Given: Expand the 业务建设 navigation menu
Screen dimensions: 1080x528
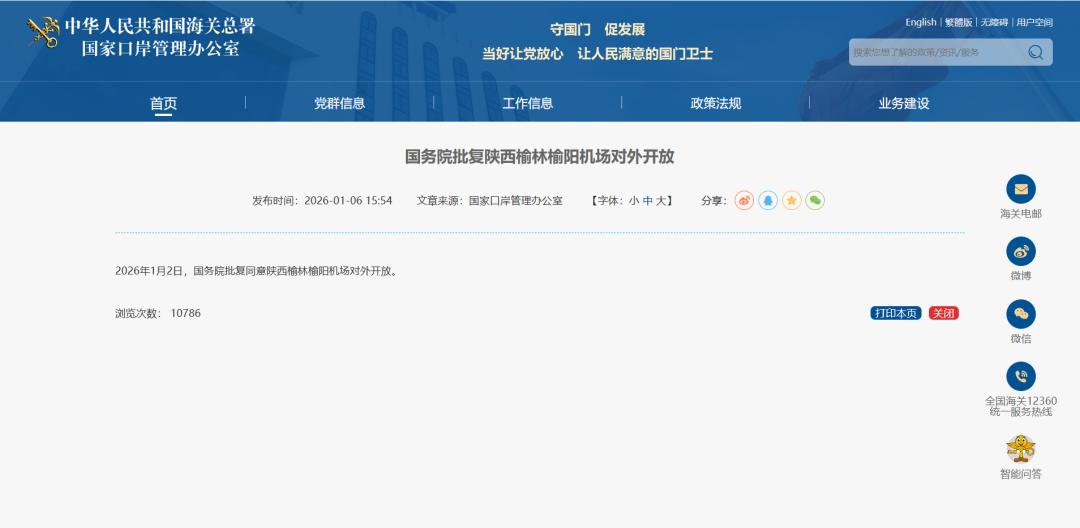Looking at the screenshot, I should 903,103.
